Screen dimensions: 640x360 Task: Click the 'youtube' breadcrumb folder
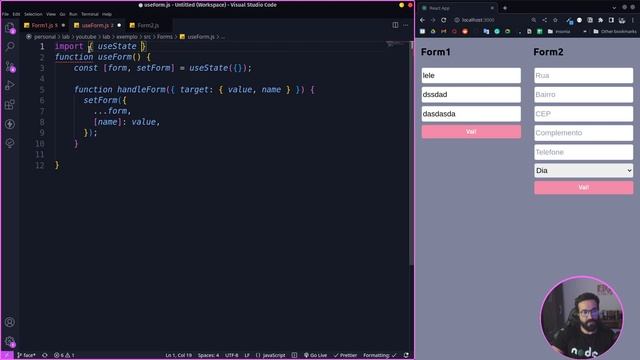(86, 37)
